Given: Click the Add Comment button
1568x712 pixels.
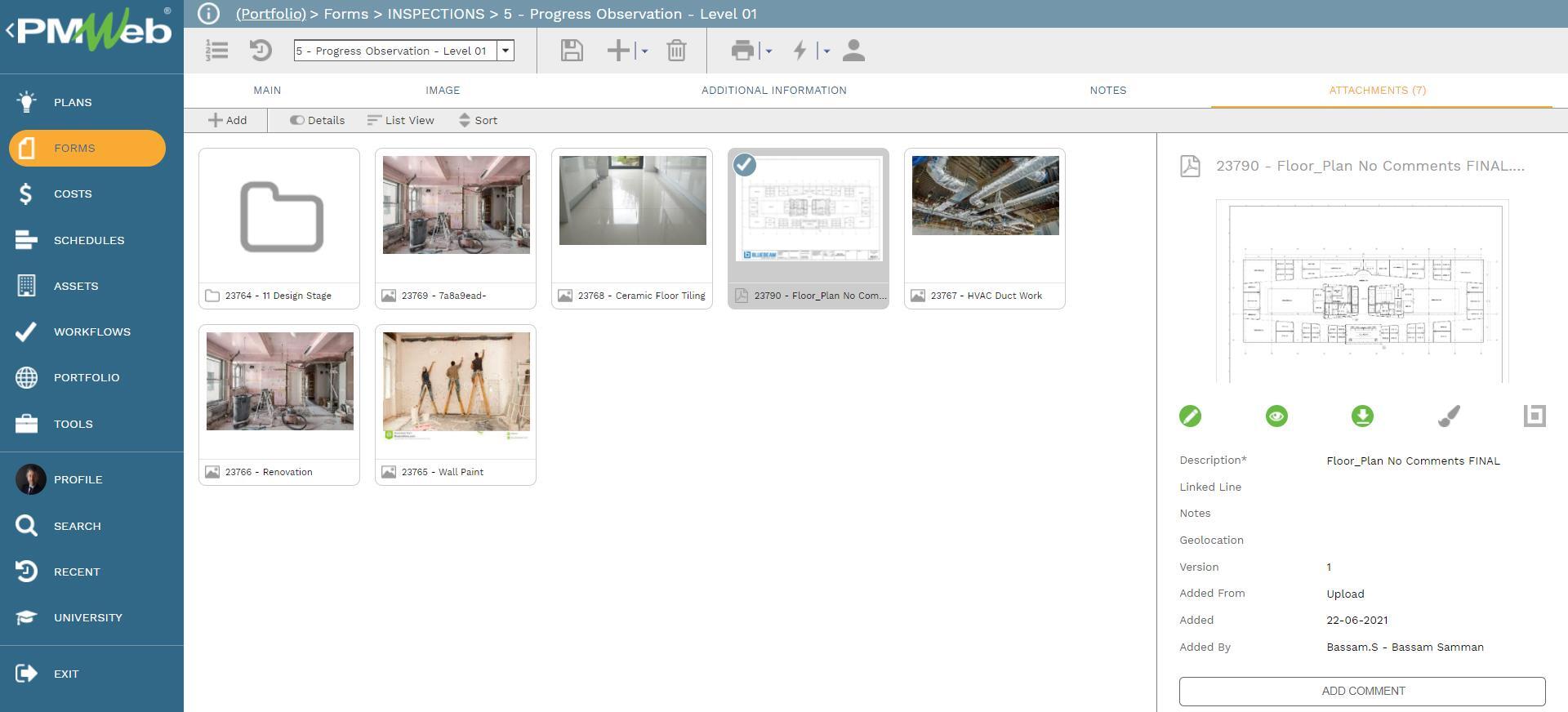Looking at the screenshot, I should tap(1361, 691).
